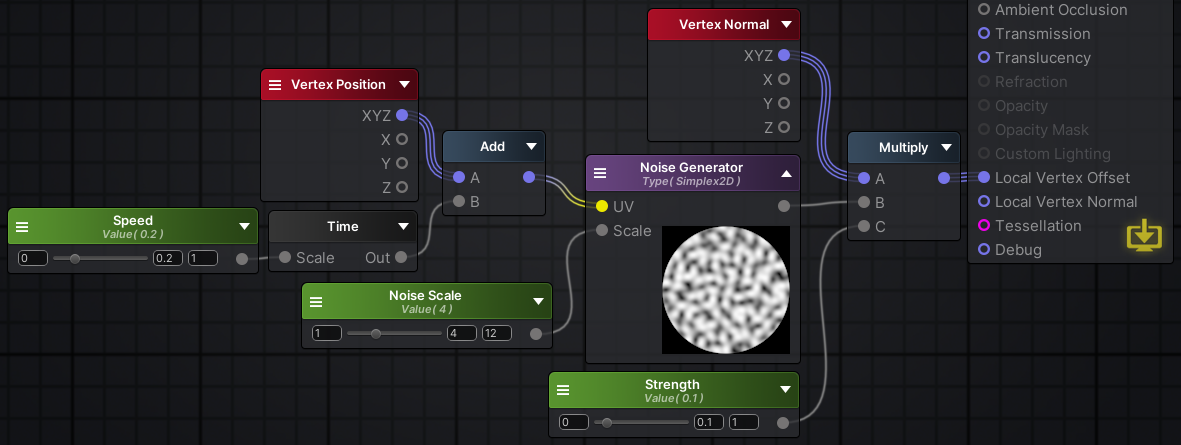
Task: Select the Time node title
Action: (x=343, y=226)
